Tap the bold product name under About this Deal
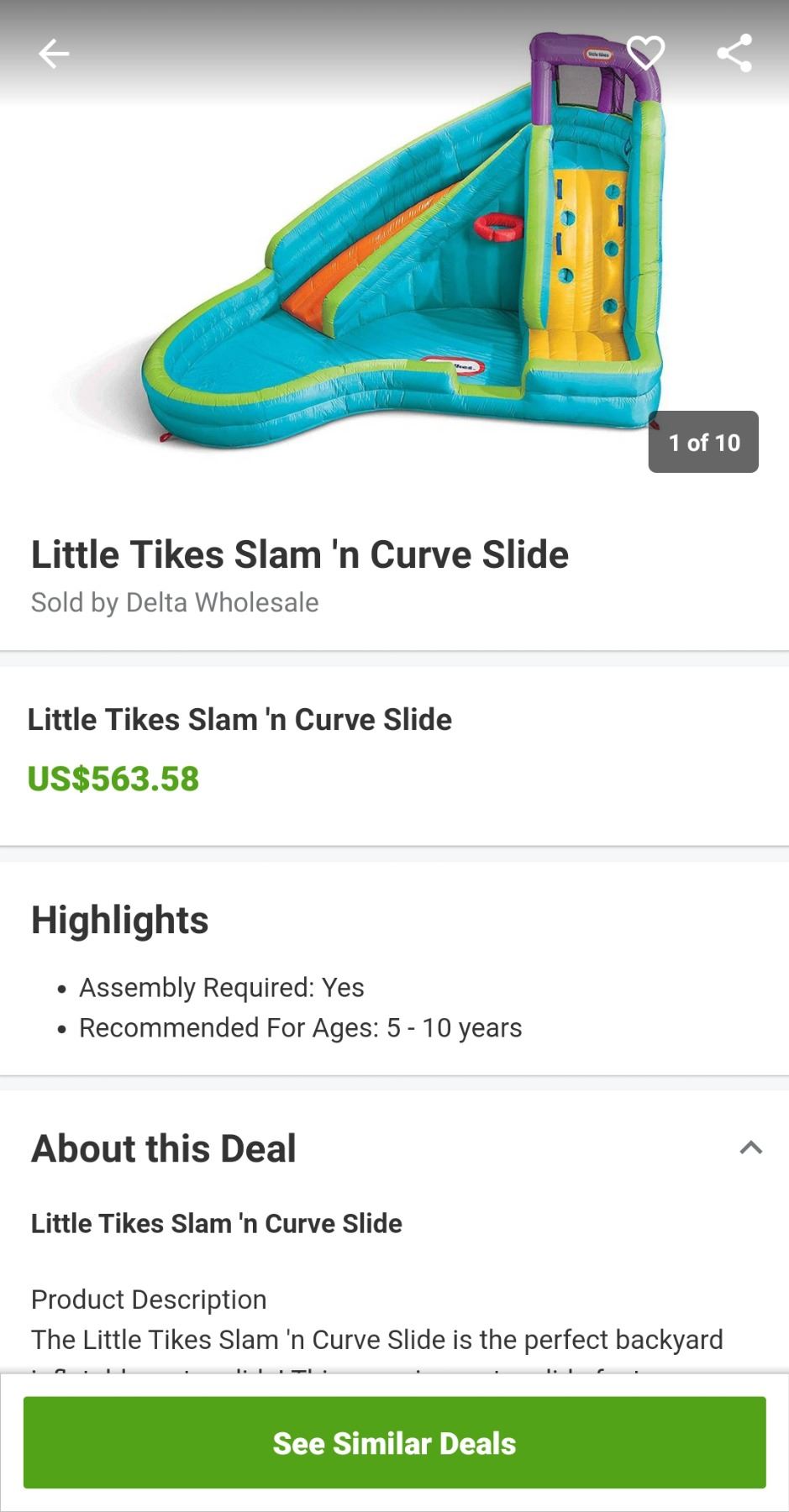Image resolution: width=789 pixels, height=1512 pixels. pyautogui.click(x=217, y=1224)
